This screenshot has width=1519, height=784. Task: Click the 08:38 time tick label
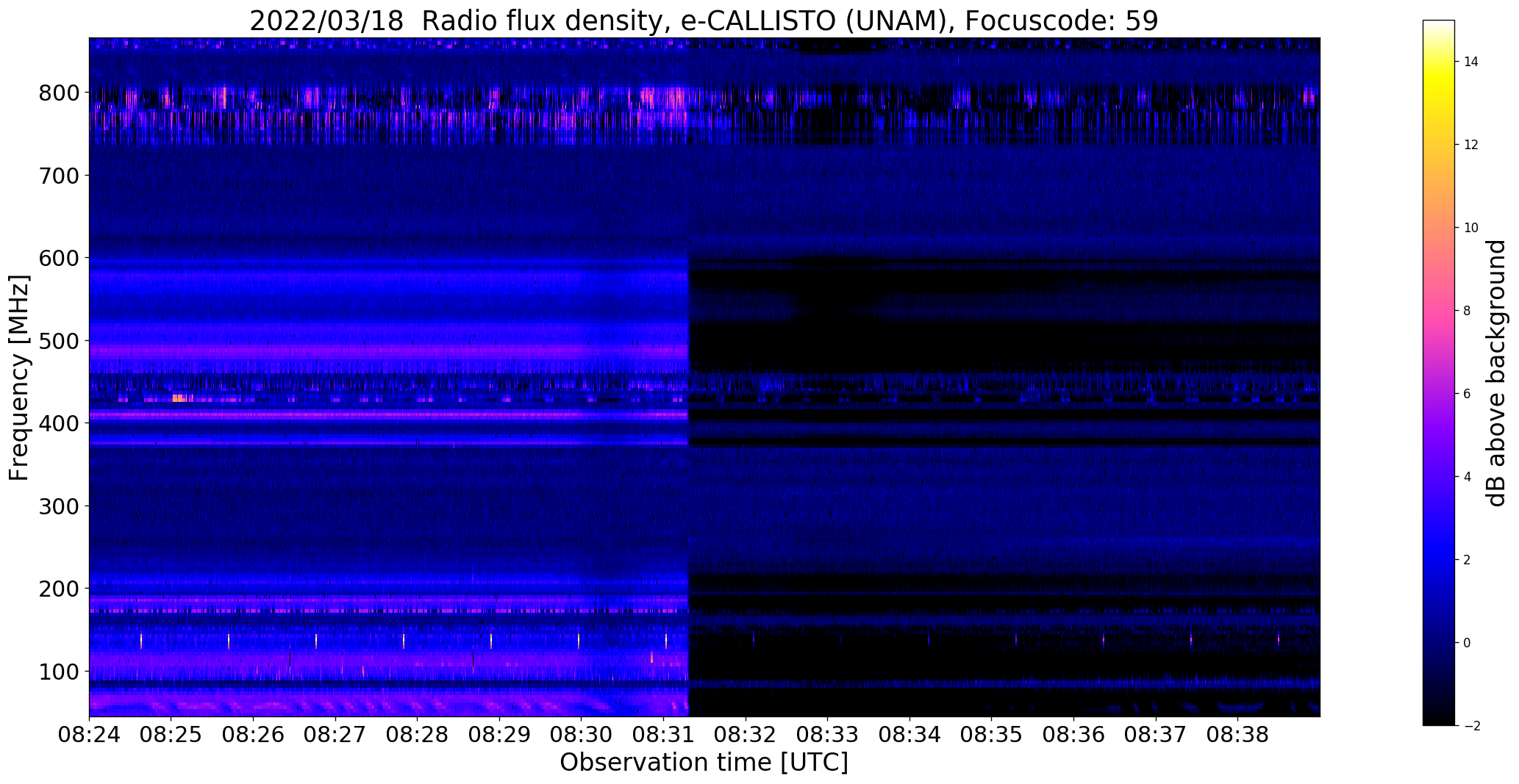pyautogui.click(x=1237, y=735)
